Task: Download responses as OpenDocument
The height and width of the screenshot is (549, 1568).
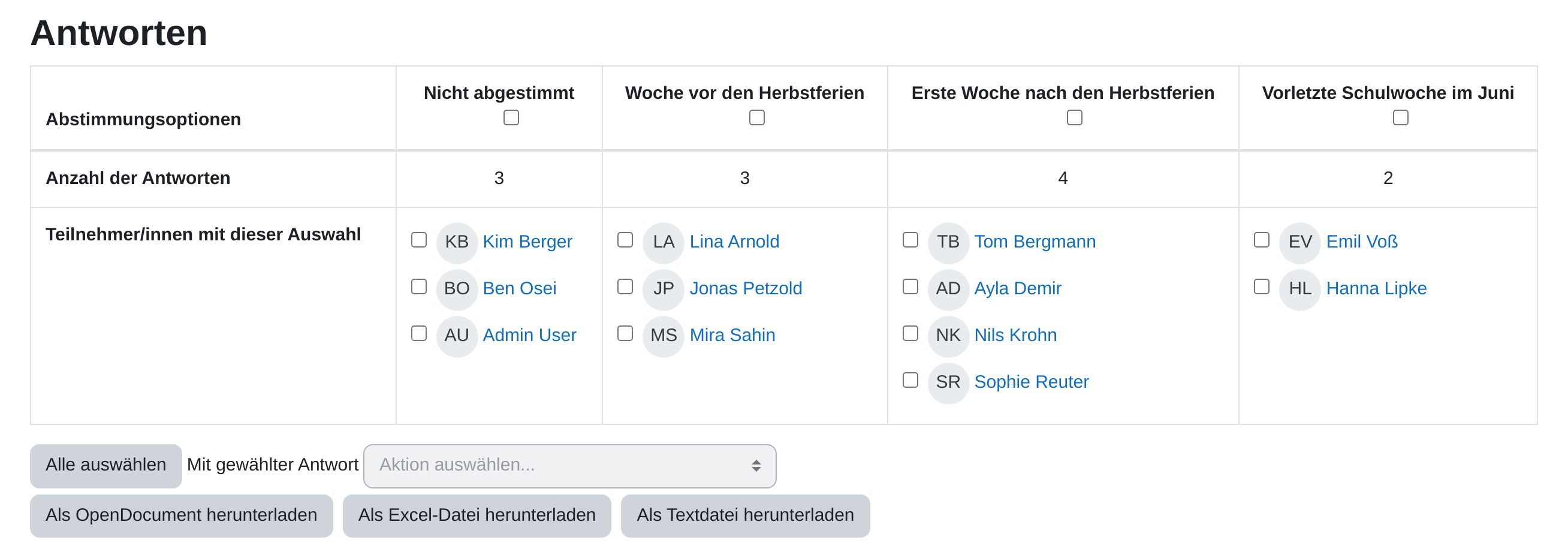Action: click(x=182, y=516)
